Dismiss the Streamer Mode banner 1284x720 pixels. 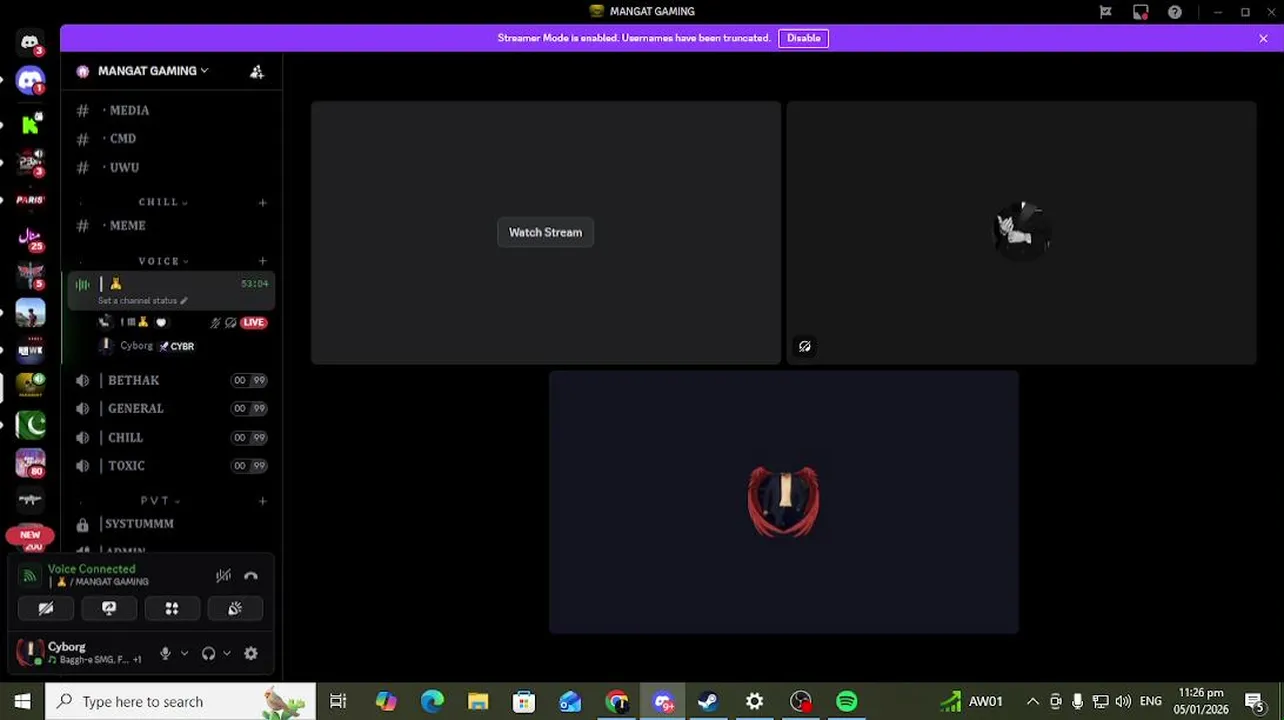click(x=1263, y=38)
